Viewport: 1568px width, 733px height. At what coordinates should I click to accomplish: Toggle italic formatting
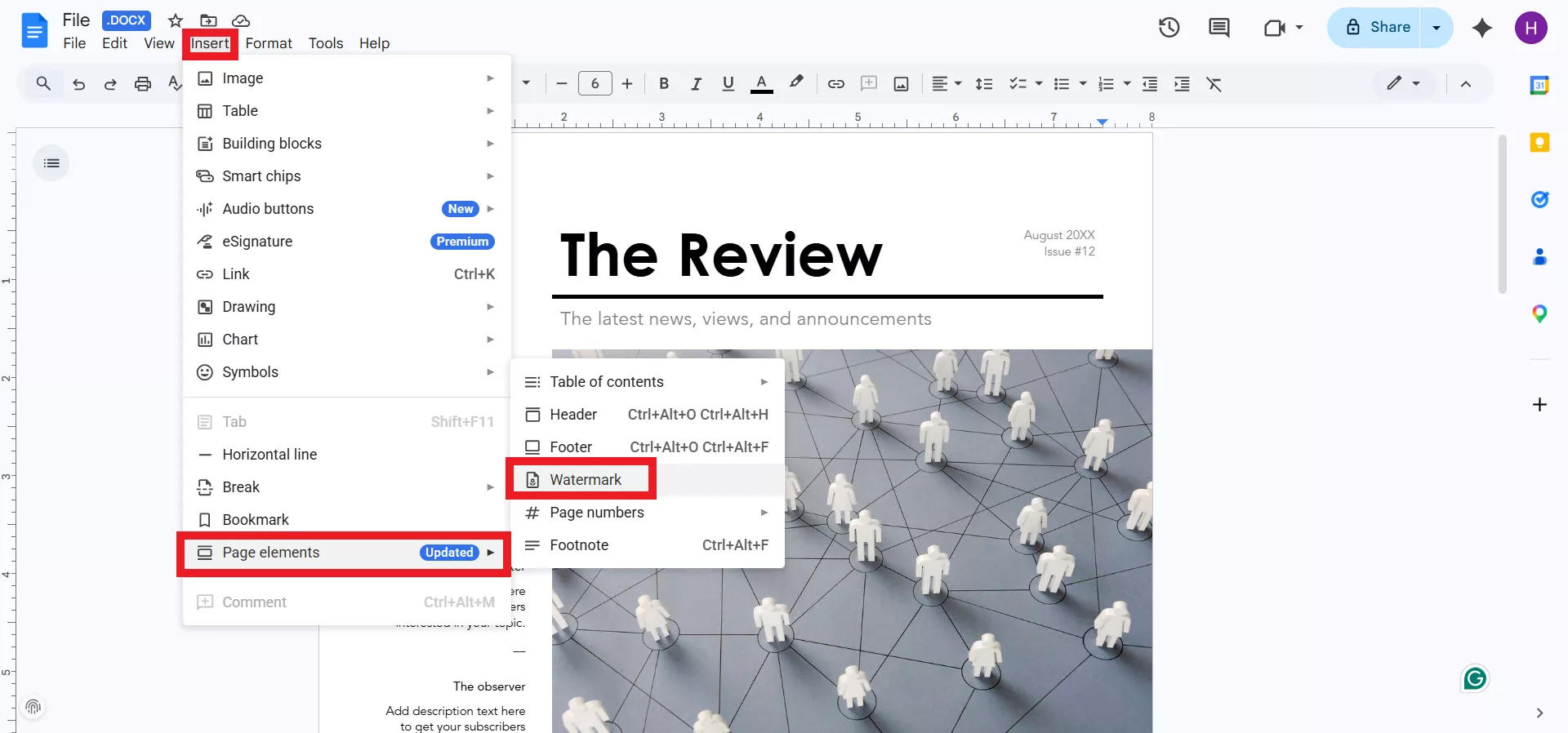coord(696,83)
